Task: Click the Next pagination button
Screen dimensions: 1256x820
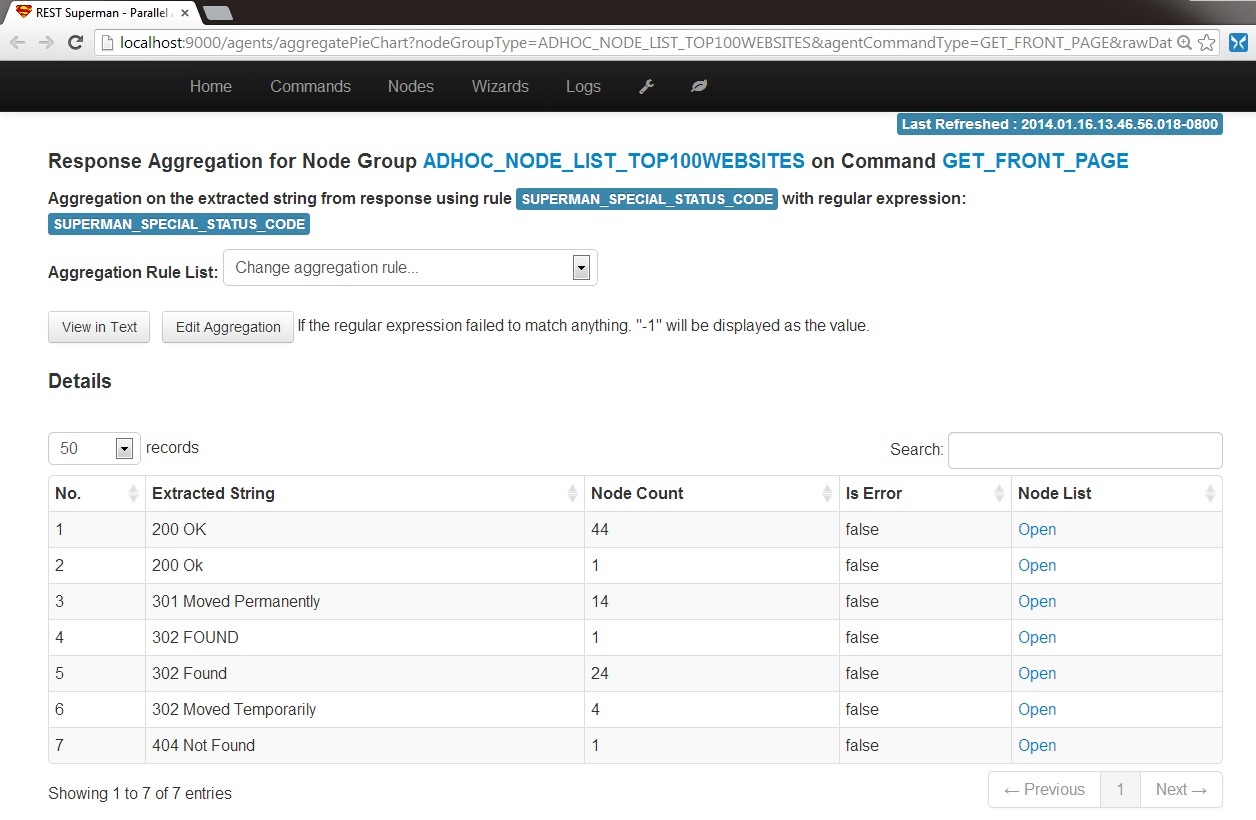Action: [x=1181, y=790]
